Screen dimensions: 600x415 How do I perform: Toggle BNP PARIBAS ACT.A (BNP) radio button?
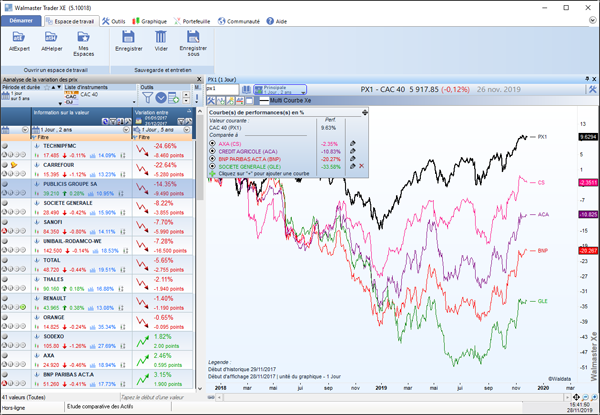click(x=212, y=159)
